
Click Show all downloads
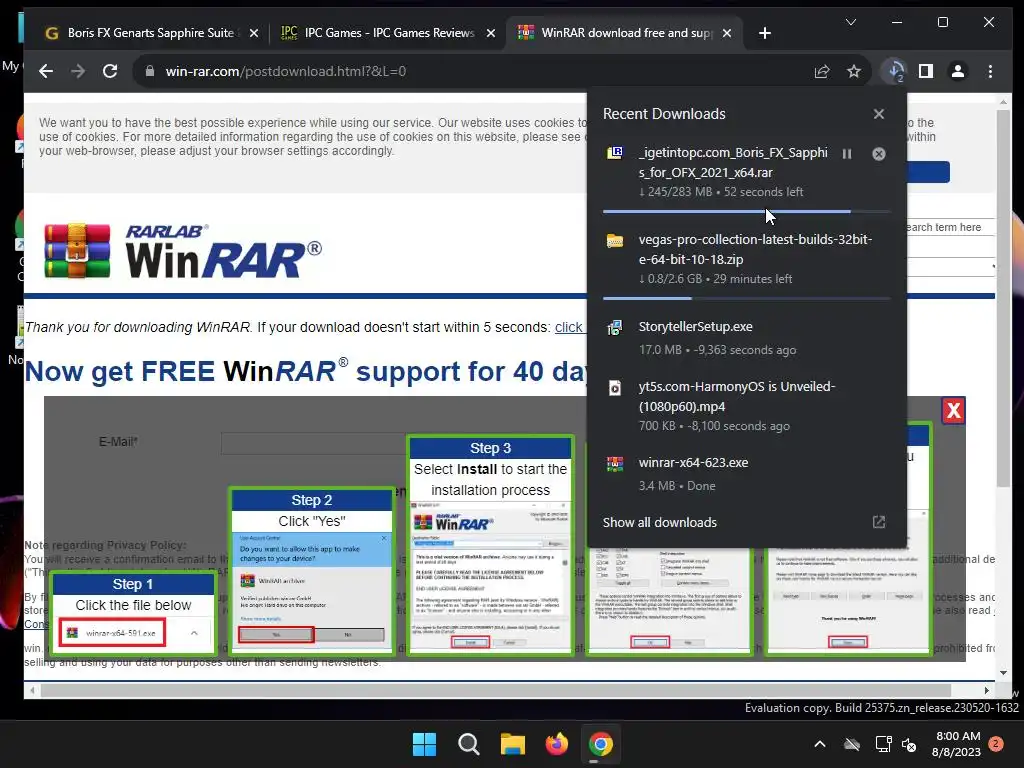660,522
